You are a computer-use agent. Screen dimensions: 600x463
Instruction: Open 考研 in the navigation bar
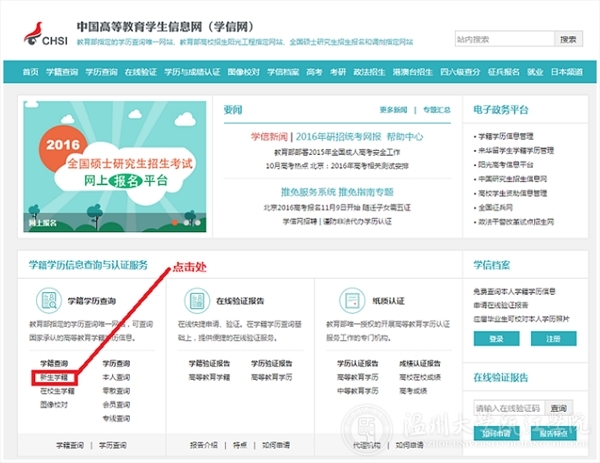[x=338, y=72]
